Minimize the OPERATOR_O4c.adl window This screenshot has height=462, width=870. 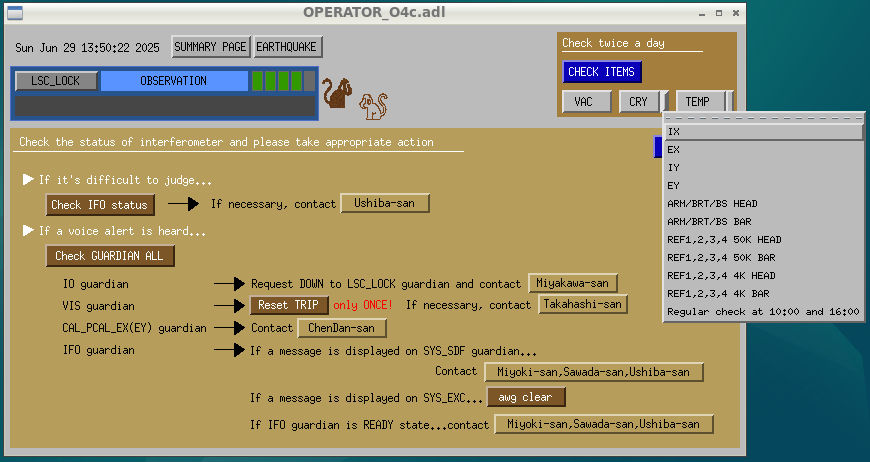(x=702, y=13)
